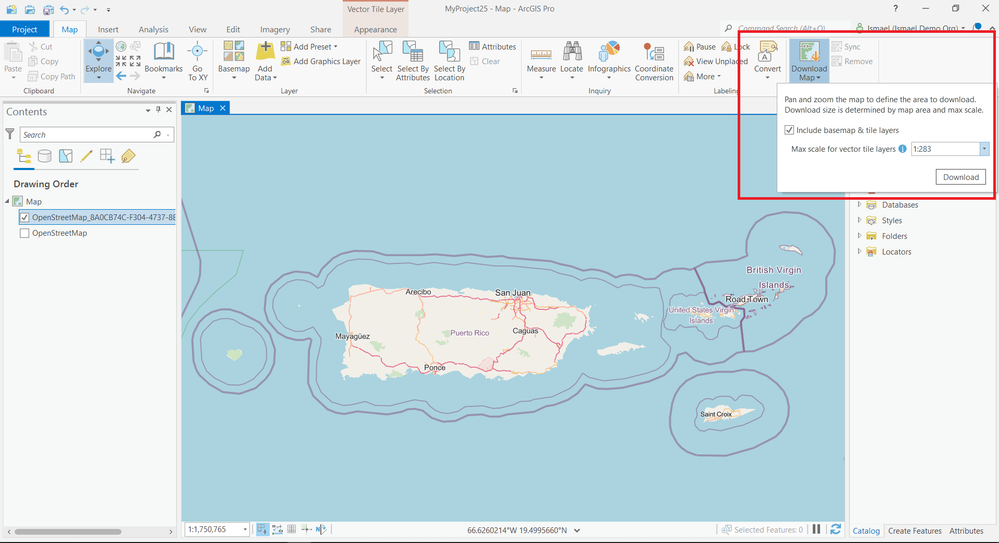Click the Add Graphics Layer button

(x=320, y=61)
